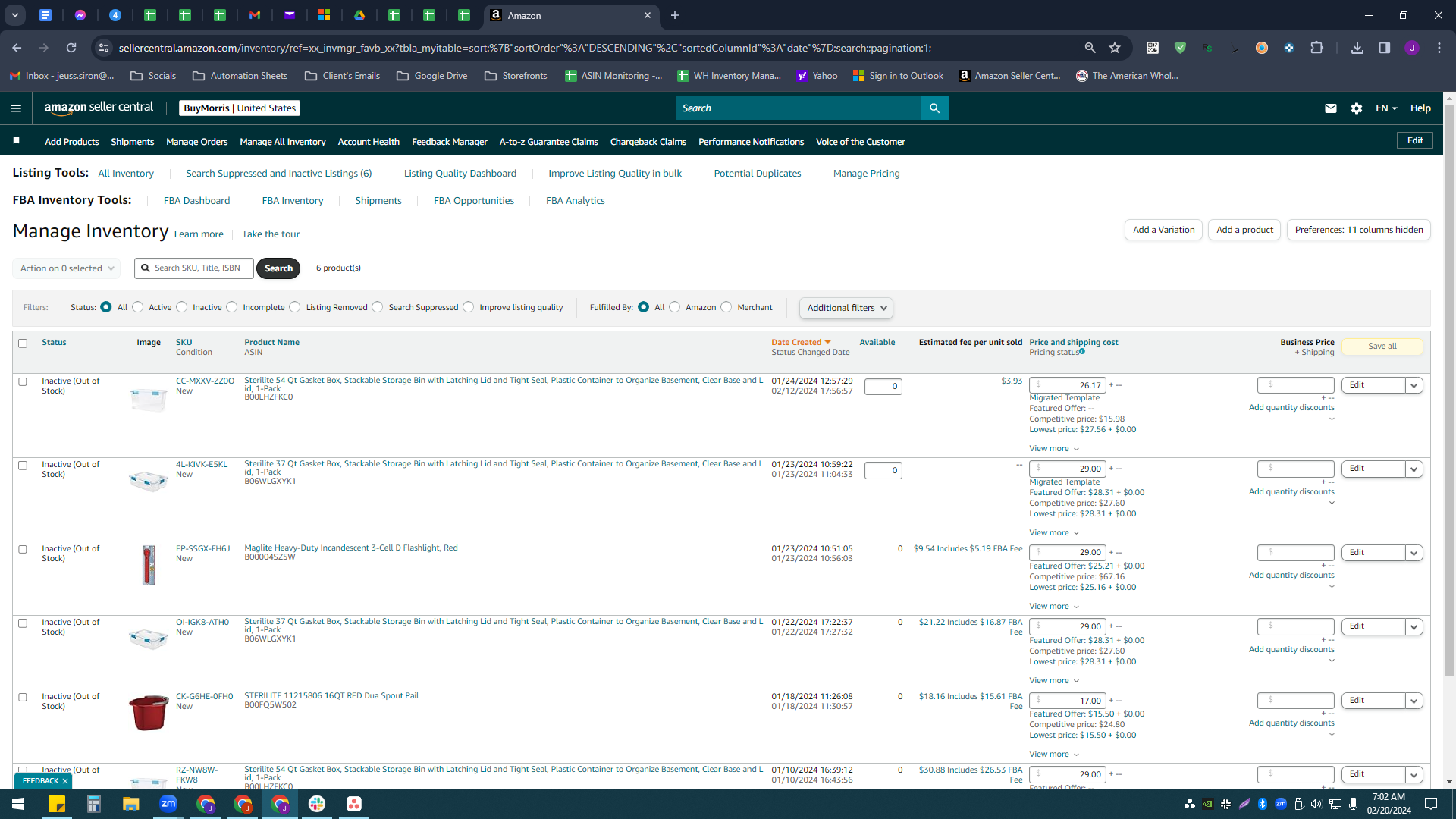1456x819 pixels.
Task: Expand View more for SKU CC-MXXV-ZZ0O
Action: click(x=1054, y=449)
